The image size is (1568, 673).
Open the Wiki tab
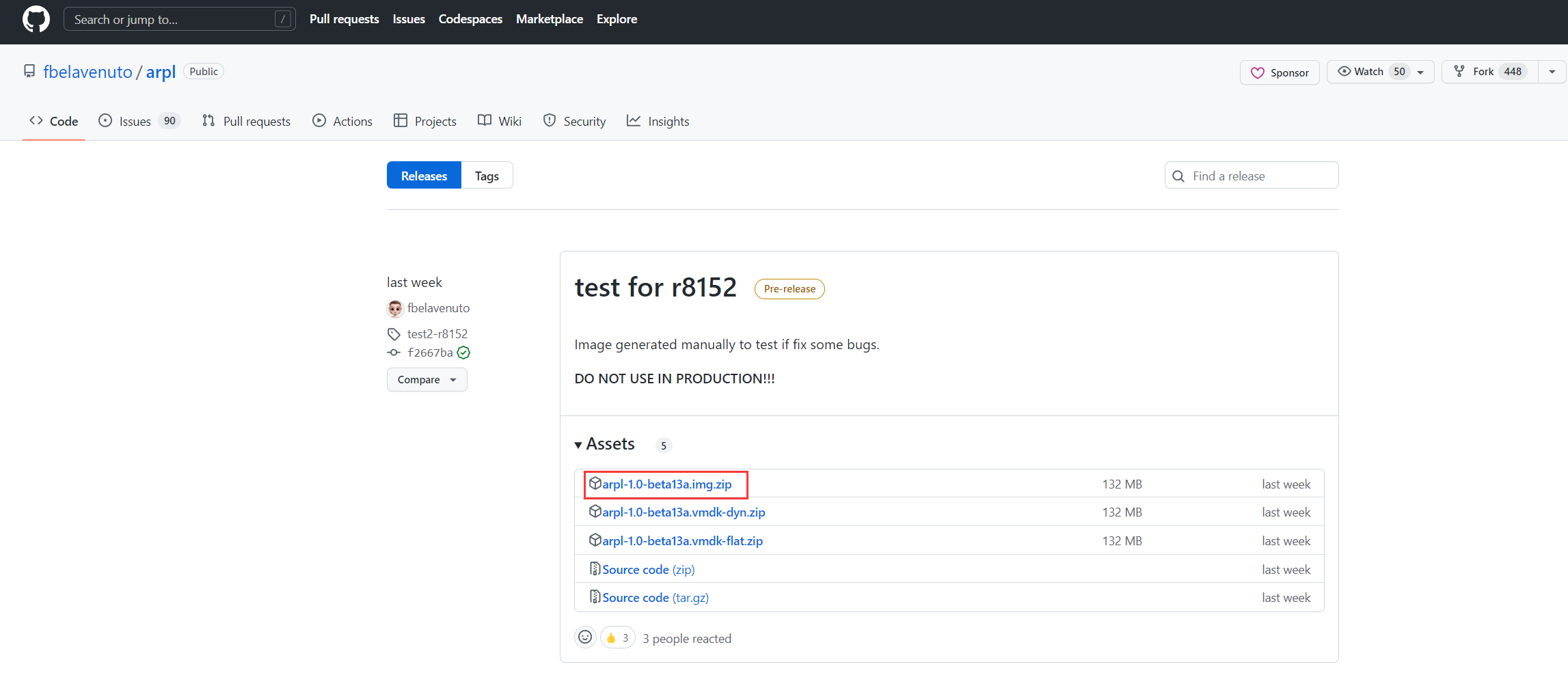[x=500, y=121]
